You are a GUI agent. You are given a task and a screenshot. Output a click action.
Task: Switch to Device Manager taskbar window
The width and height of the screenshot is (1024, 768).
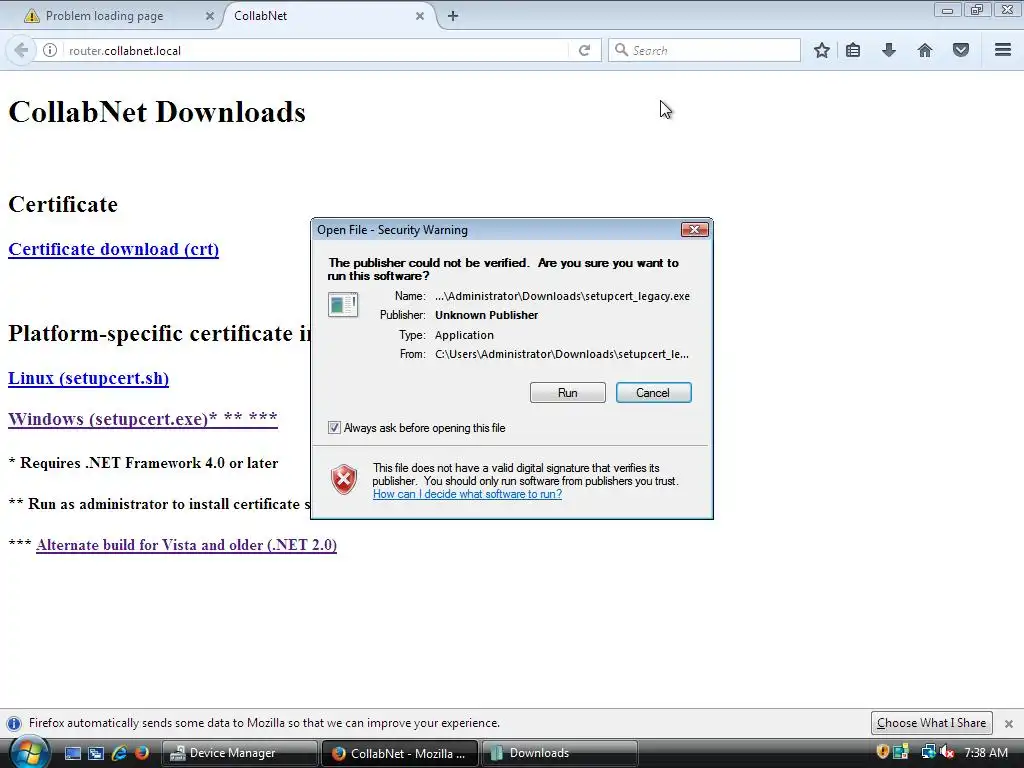(x=240, y=753)
